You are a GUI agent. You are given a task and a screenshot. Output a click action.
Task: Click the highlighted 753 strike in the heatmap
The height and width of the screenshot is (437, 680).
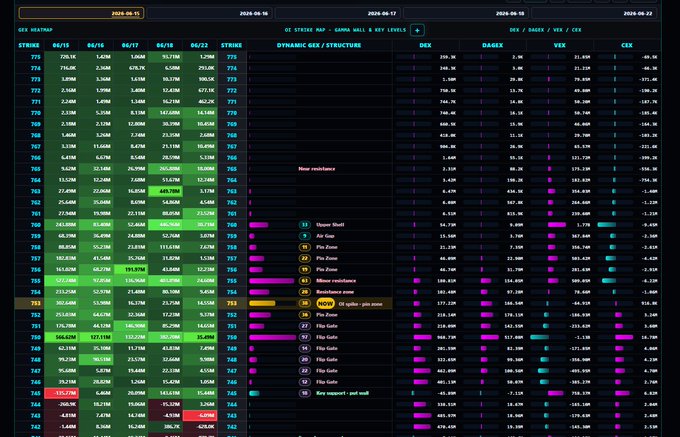tap(36, 303)
